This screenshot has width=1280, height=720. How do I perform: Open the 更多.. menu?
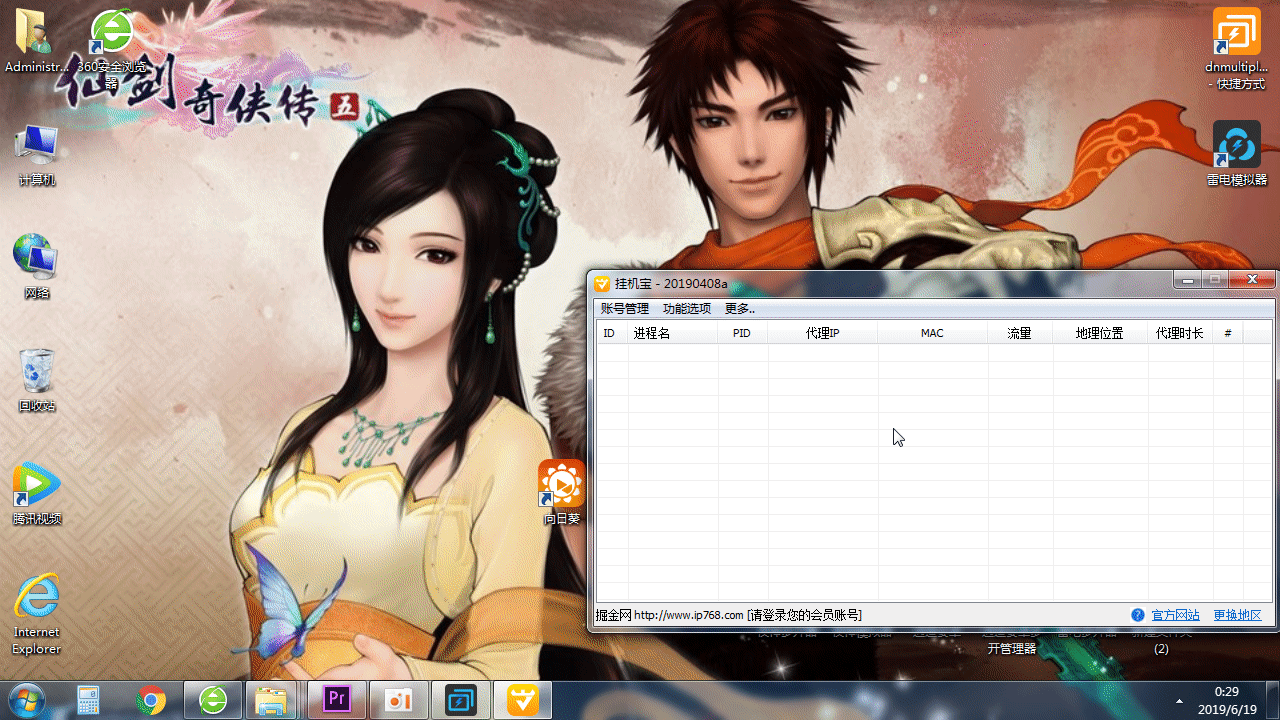tap(740, 309)
